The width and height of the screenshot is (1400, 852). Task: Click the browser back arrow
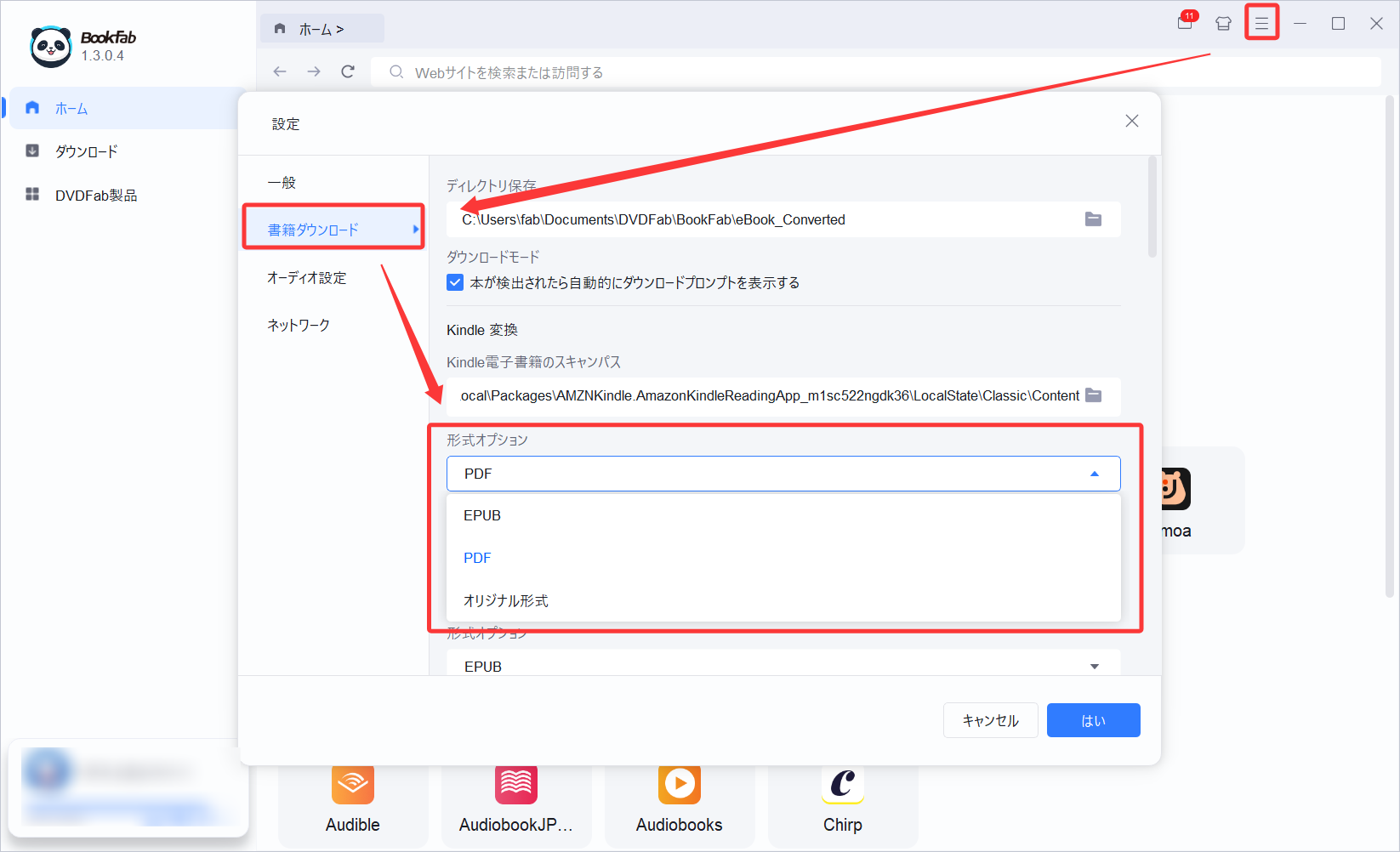point(280,71)
